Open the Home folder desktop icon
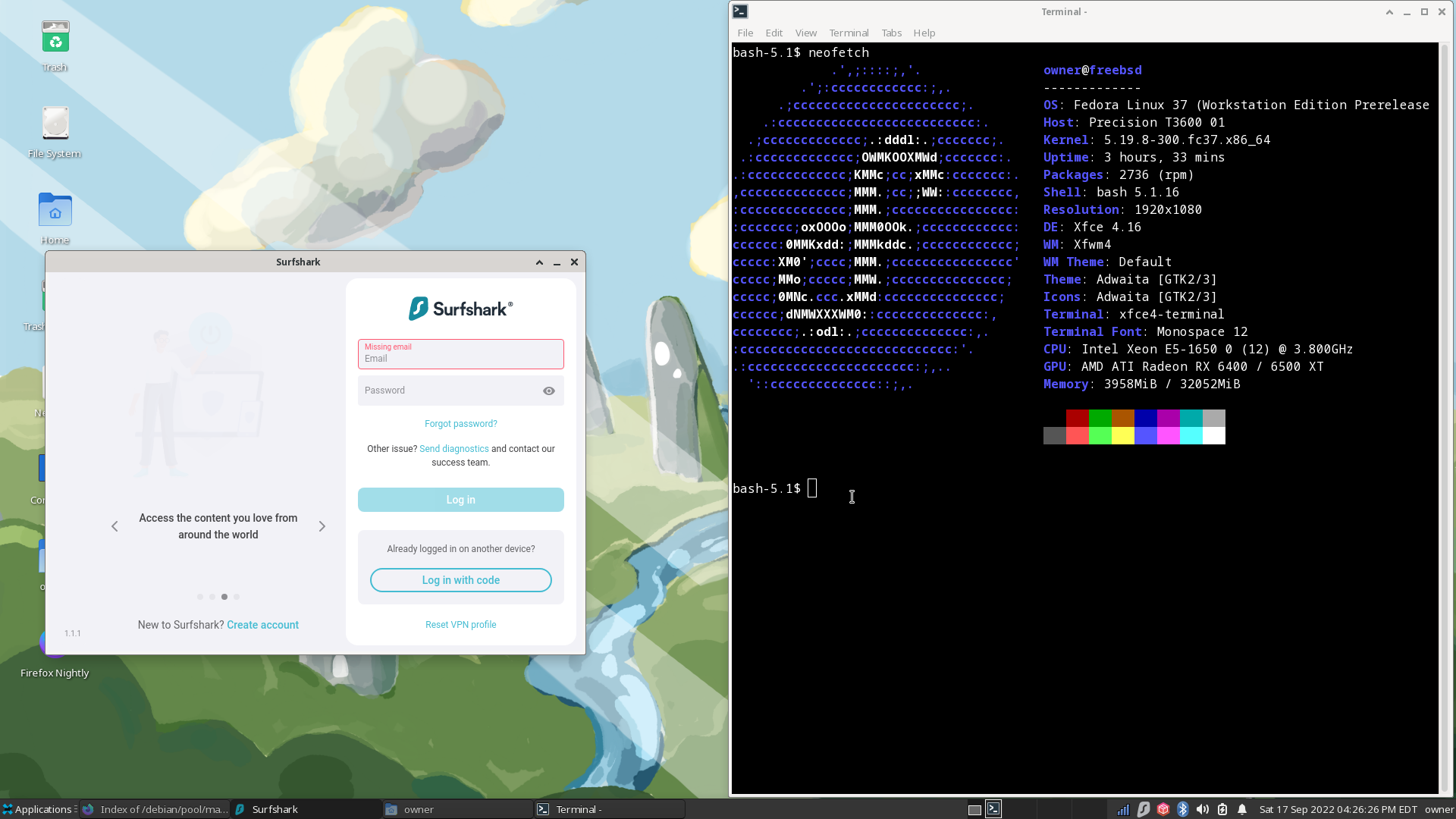 tap(55, 211)
